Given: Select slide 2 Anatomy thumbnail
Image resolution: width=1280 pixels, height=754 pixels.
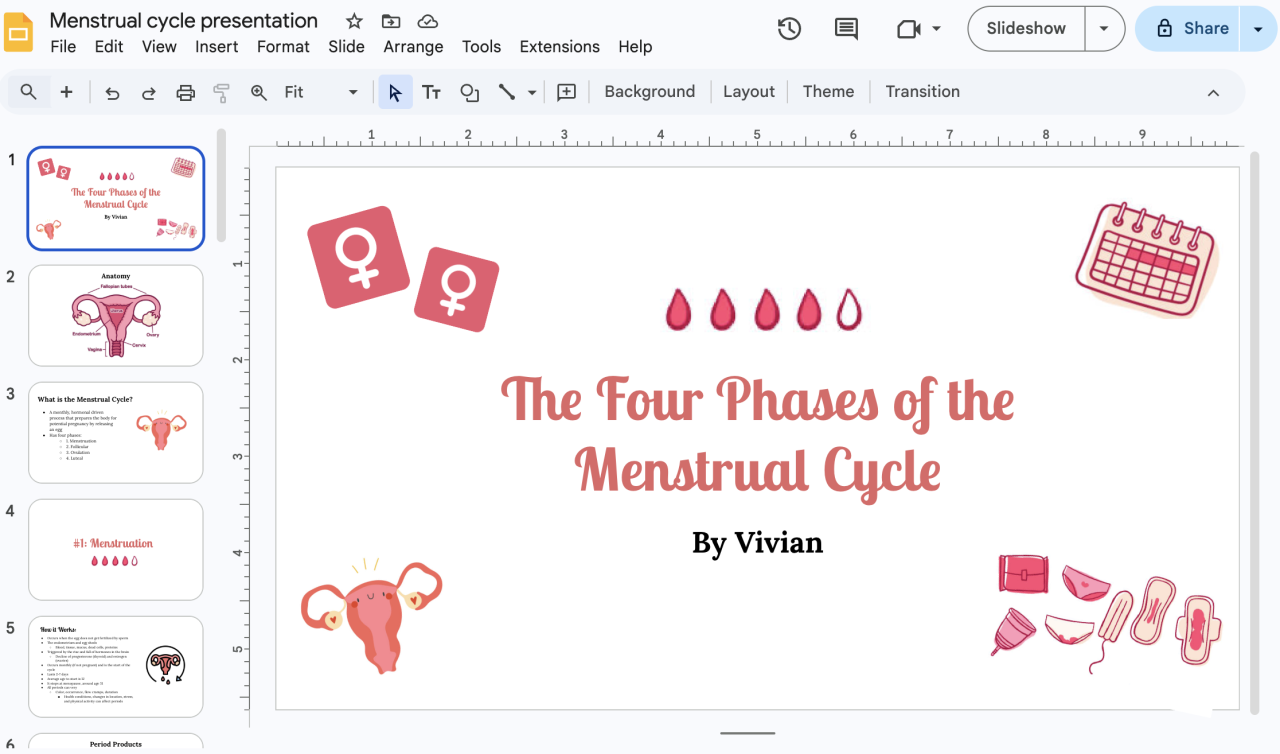Looking at the screenshot, I should click(x=116, y=315).
